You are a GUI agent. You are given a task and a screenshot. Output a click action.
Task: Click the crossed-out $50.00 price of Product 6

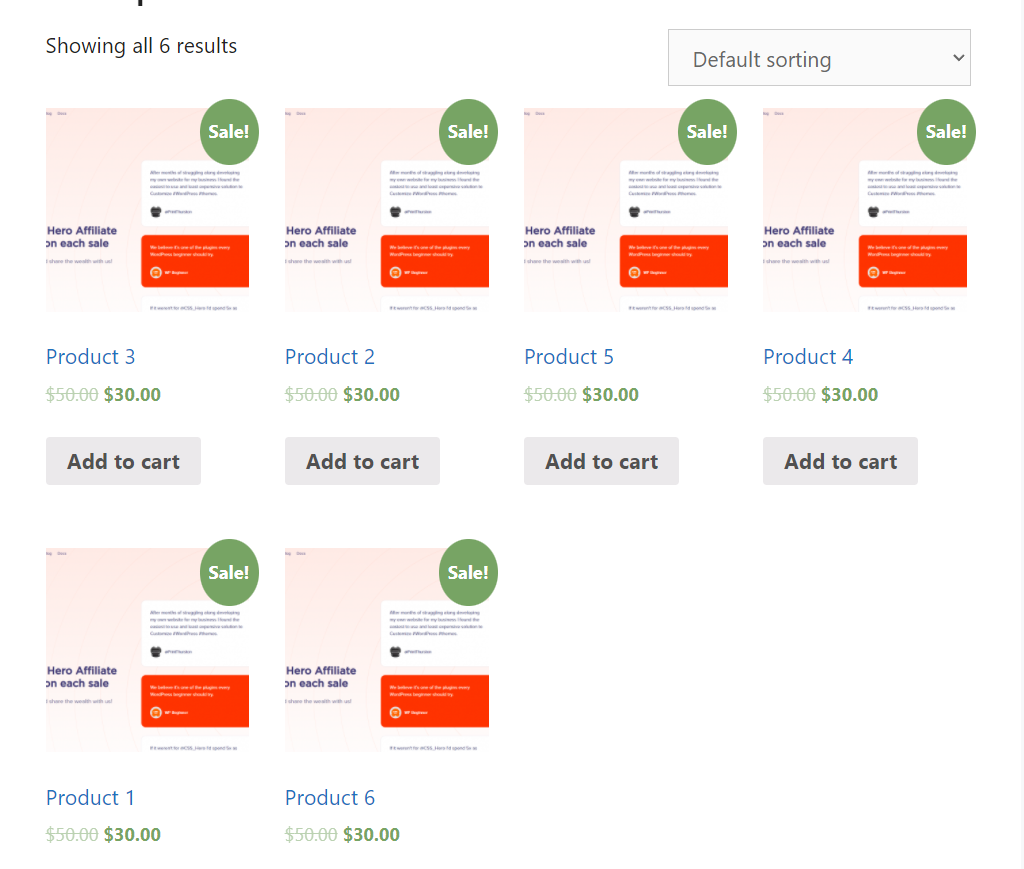coord(311,834)
